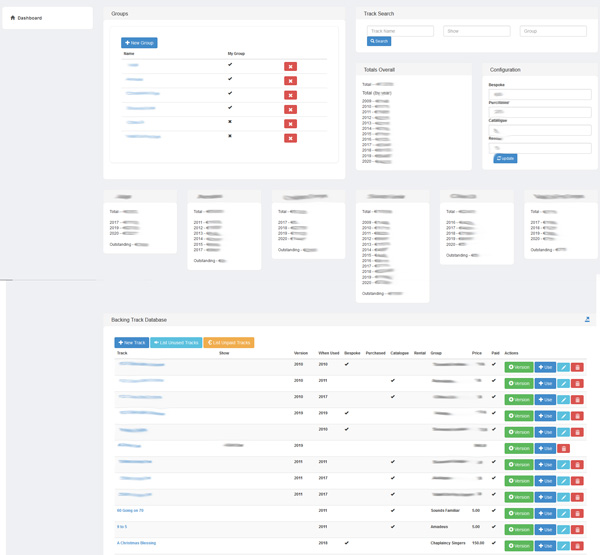
Task: Click the Show search field
Action: [x=476, y=31]
